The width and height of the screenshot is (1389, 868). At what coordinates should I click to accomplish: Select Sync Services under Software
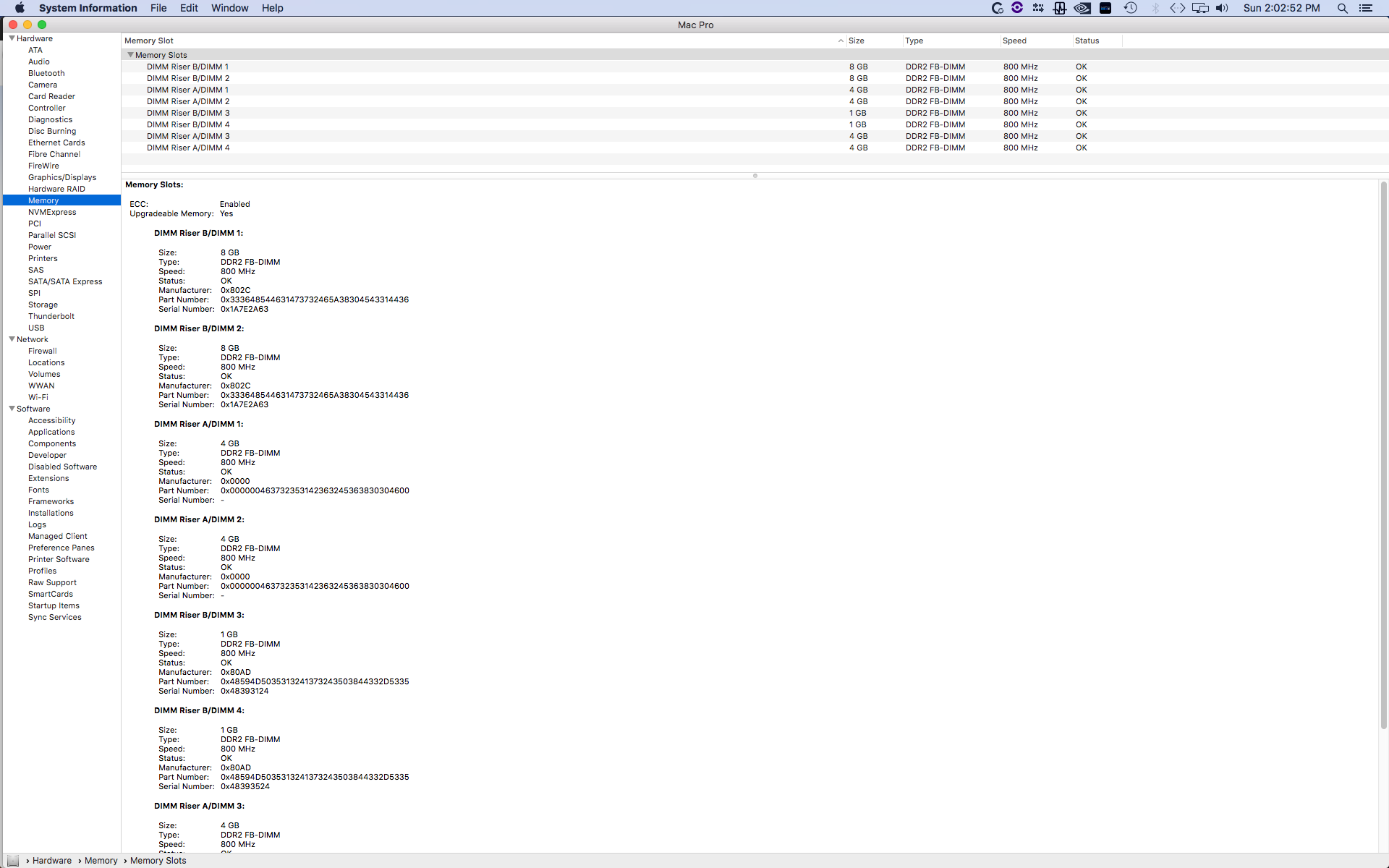pos(54,617)
